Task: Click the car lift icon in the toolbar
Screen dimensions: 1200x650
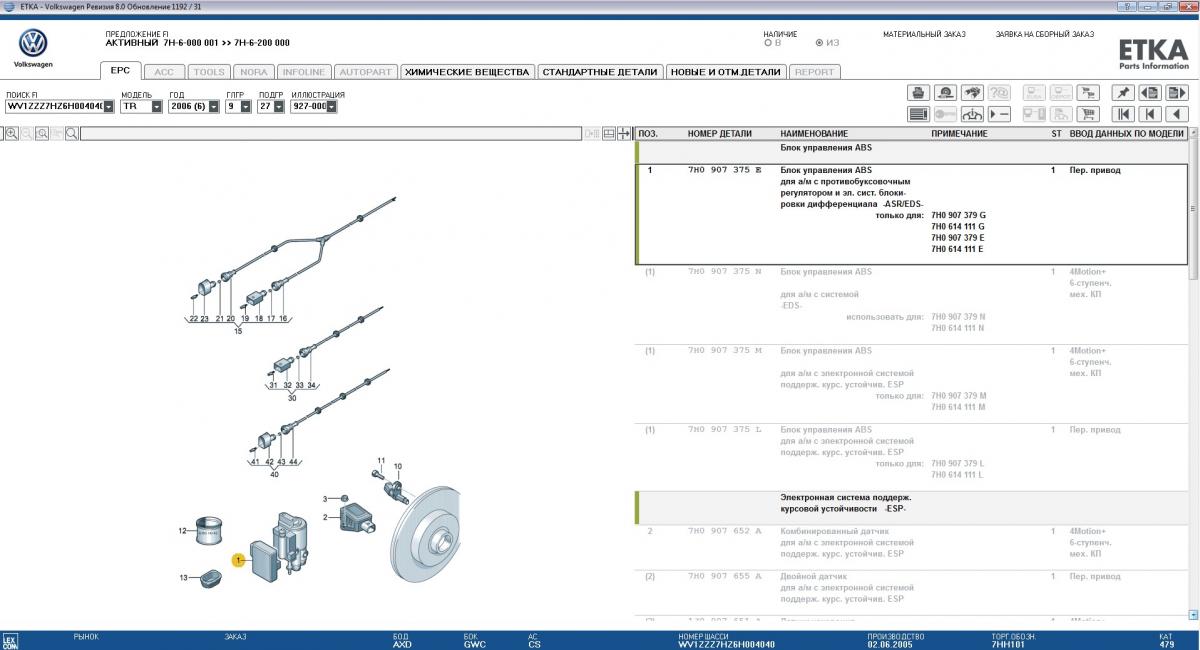Action: [972, 114]
